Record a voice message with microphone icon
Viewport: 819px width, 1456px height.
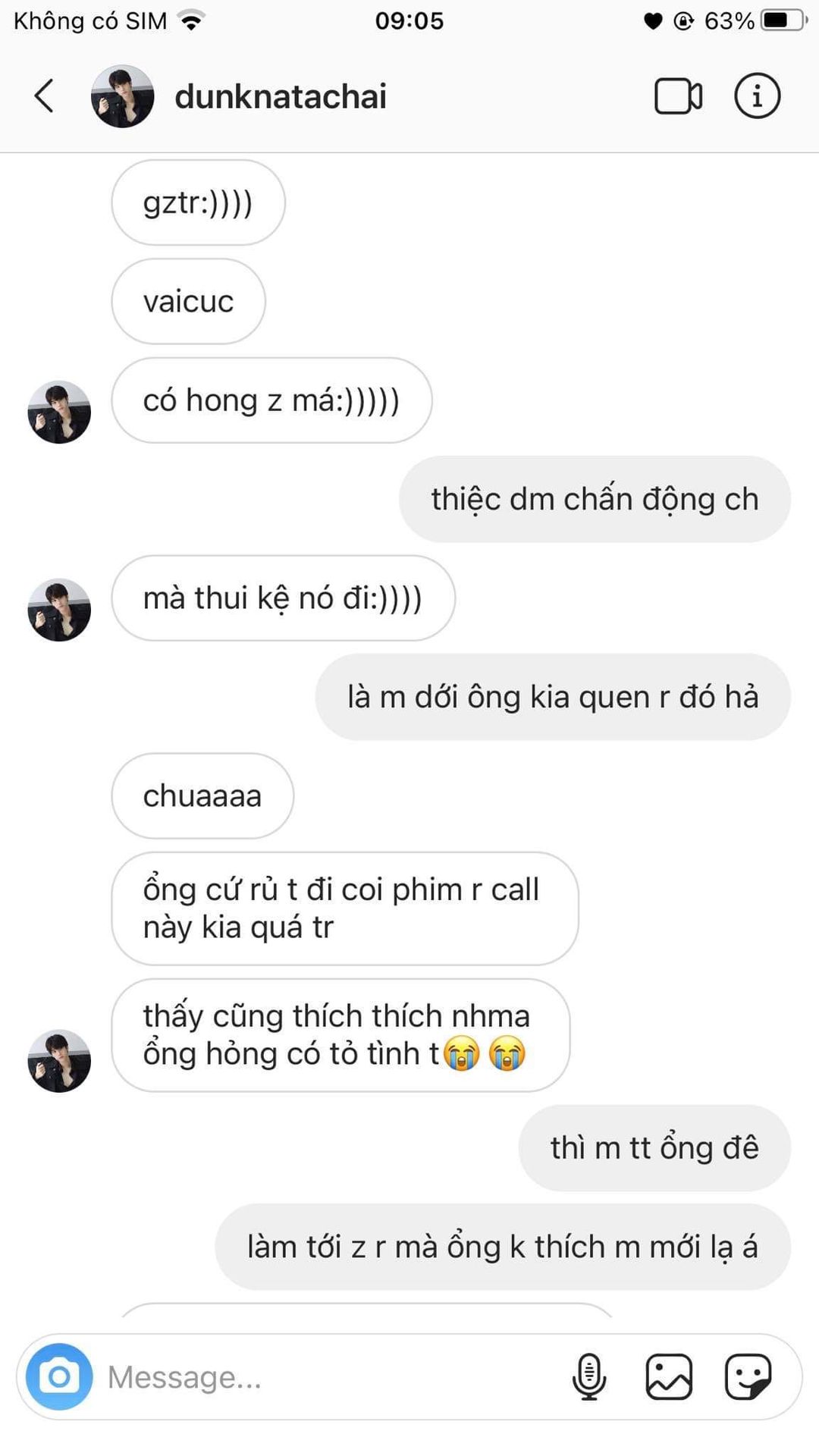coord(589,1376)
